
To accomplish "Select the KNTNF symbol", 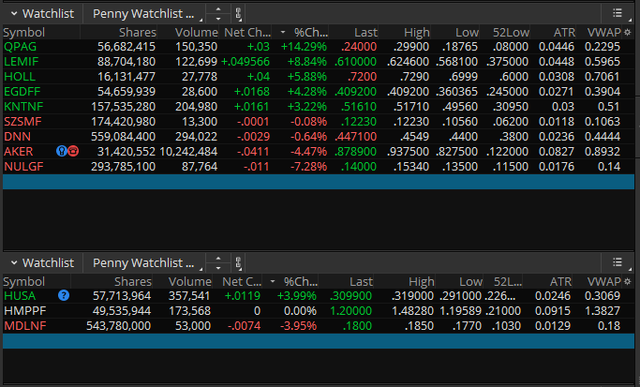I will tap(23, 107).
